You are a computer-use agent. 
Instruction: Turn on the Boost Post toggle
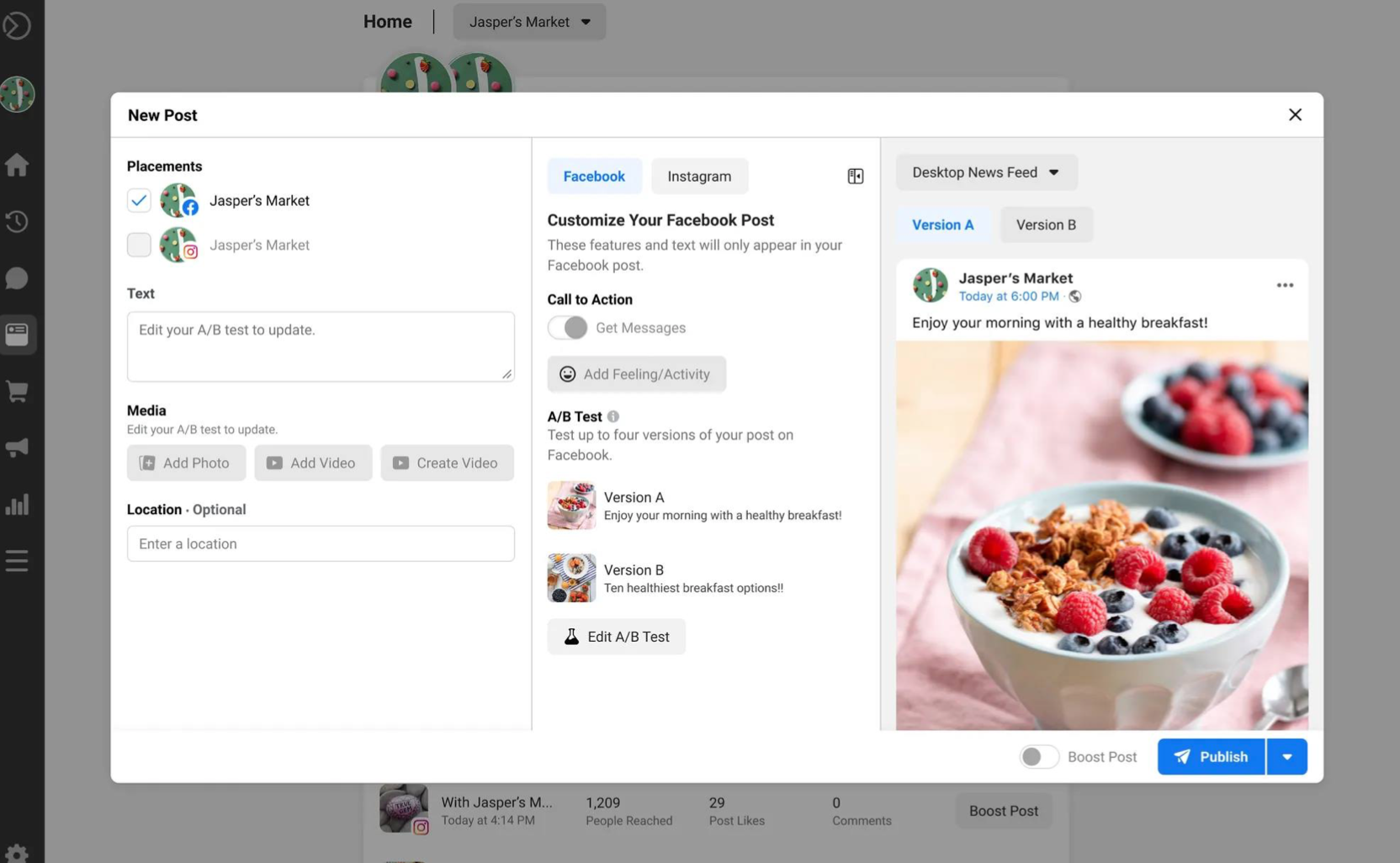pos(1038,757)
